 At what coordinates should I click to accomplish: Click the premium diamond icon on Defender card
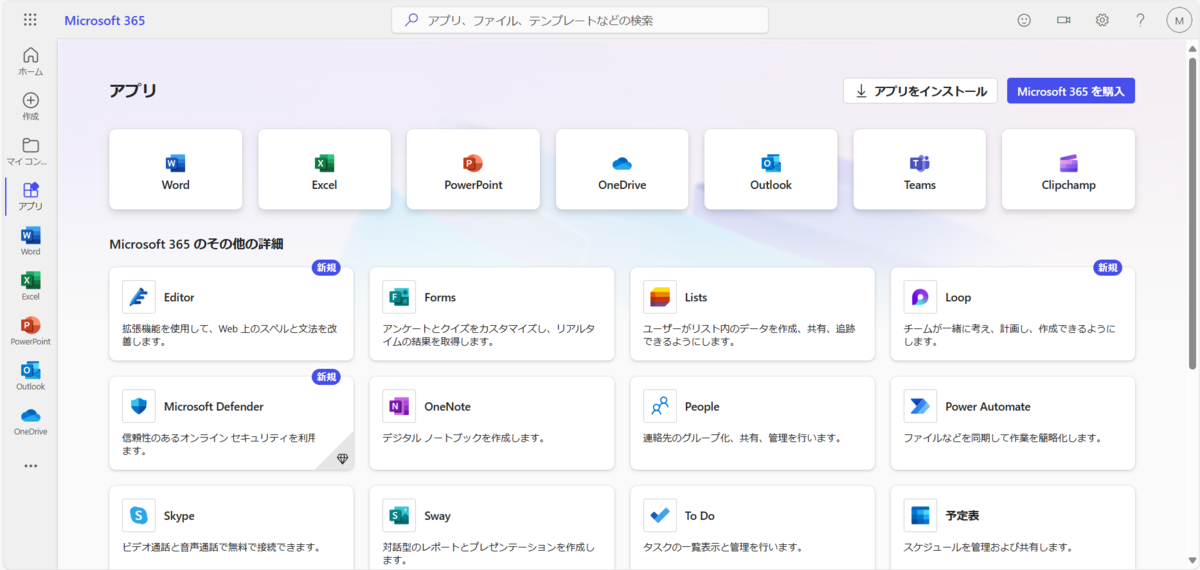pyautogui.click(x=342, y=458)
